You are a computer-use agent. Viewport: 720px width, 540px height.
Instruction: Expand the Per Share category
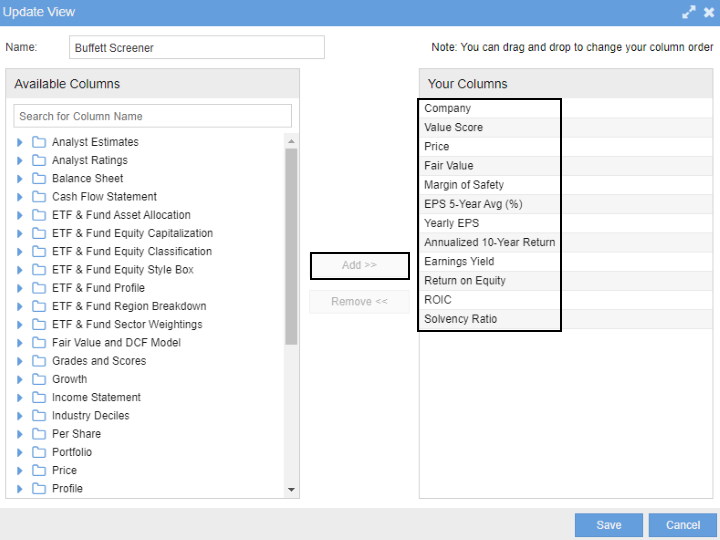point(20,434)
